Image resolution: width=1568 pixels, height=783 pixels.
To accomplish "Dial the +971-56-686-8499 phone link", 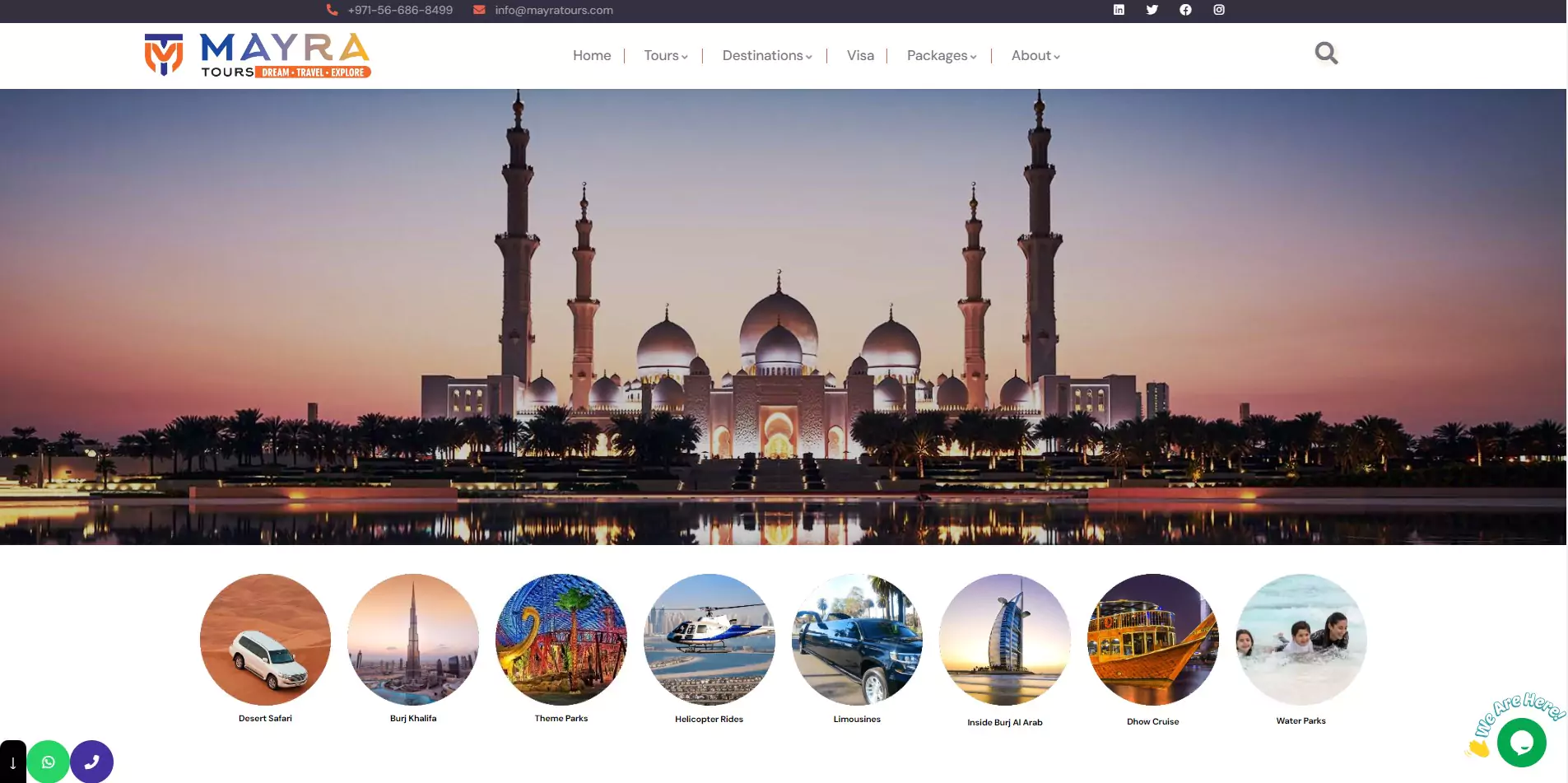I will tap(399, 11).
